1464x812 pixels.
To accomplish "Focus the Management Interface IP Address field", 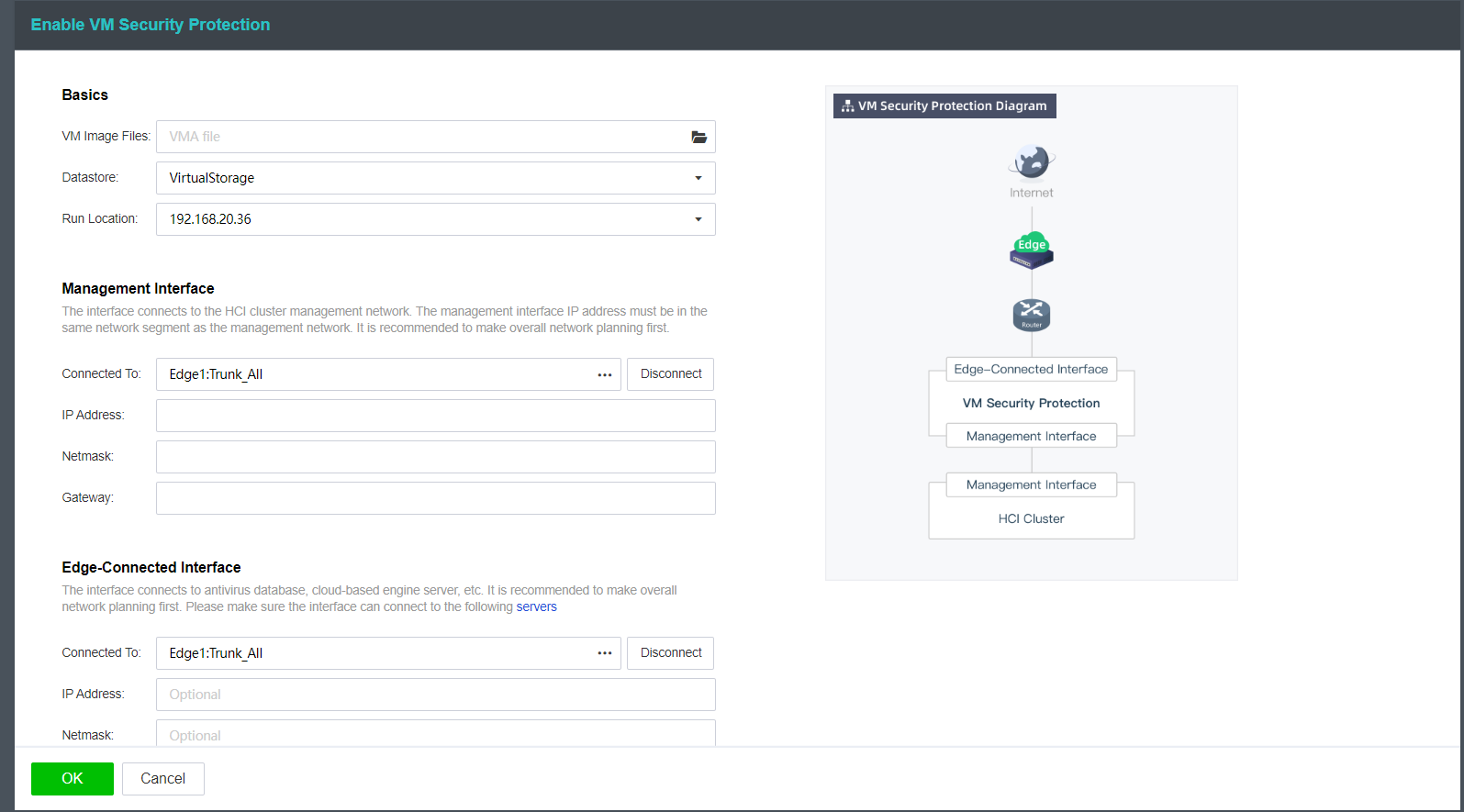I will pyautogui.click(x=435, y=416).
